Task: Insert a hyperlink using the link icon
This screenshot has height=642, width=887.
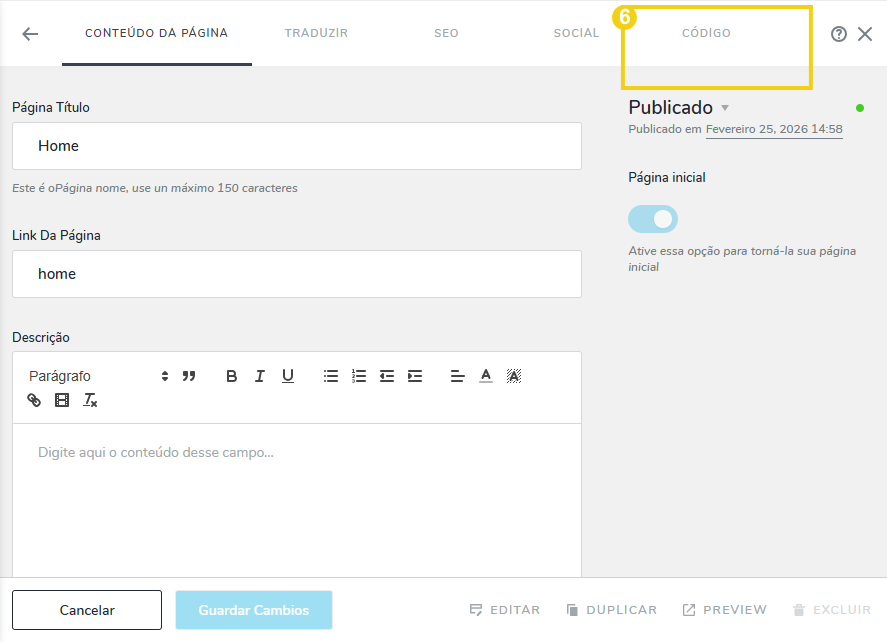Action: [x=32, y=400]
